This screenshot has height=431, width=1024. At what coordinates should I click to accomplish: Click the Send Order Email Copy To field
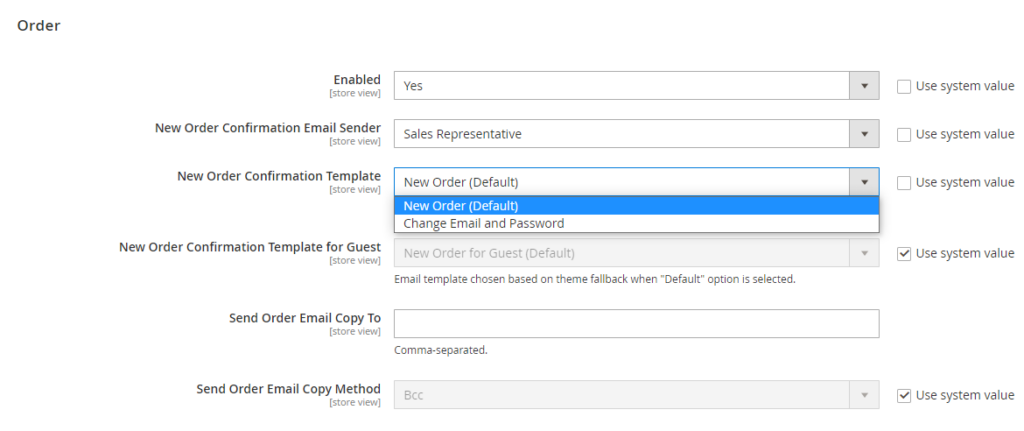tap(636, 324)
